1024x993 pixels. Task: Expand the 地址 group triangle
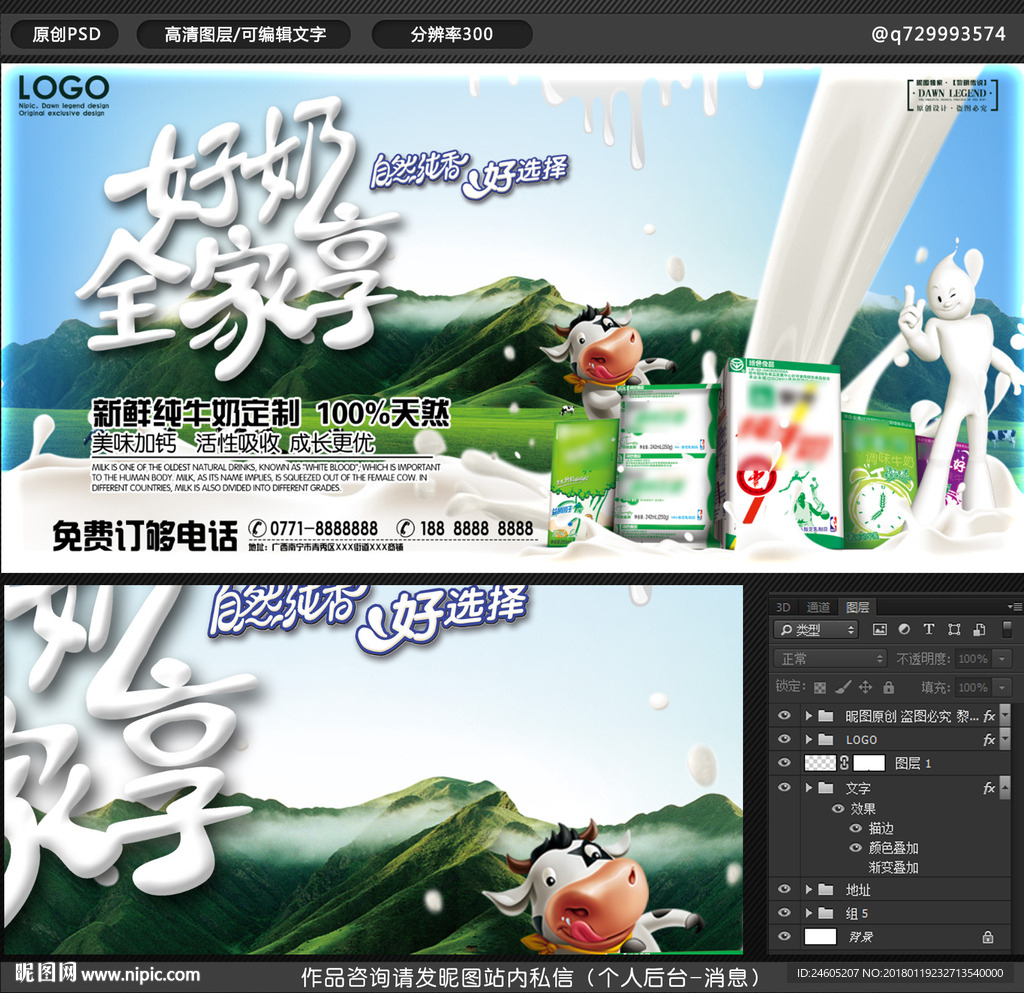(x=808, y=889)
